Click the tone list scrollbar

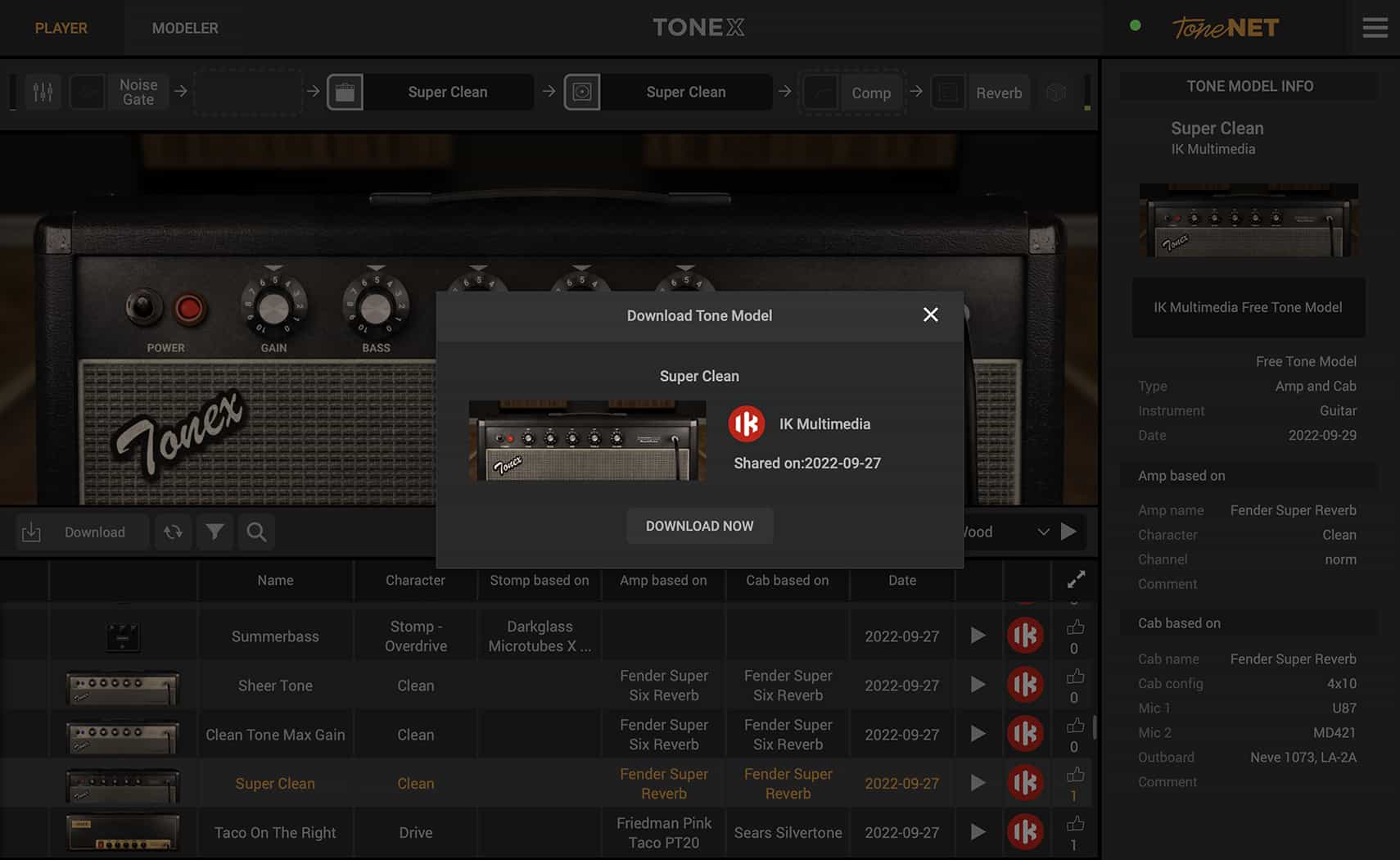(1095, 726)
